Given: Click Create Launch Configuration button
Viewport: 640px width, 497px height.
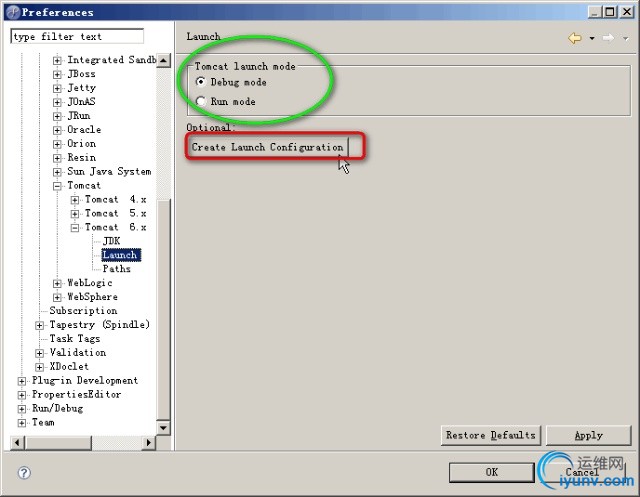Looking at the screenshot, I should coord(267,147).
